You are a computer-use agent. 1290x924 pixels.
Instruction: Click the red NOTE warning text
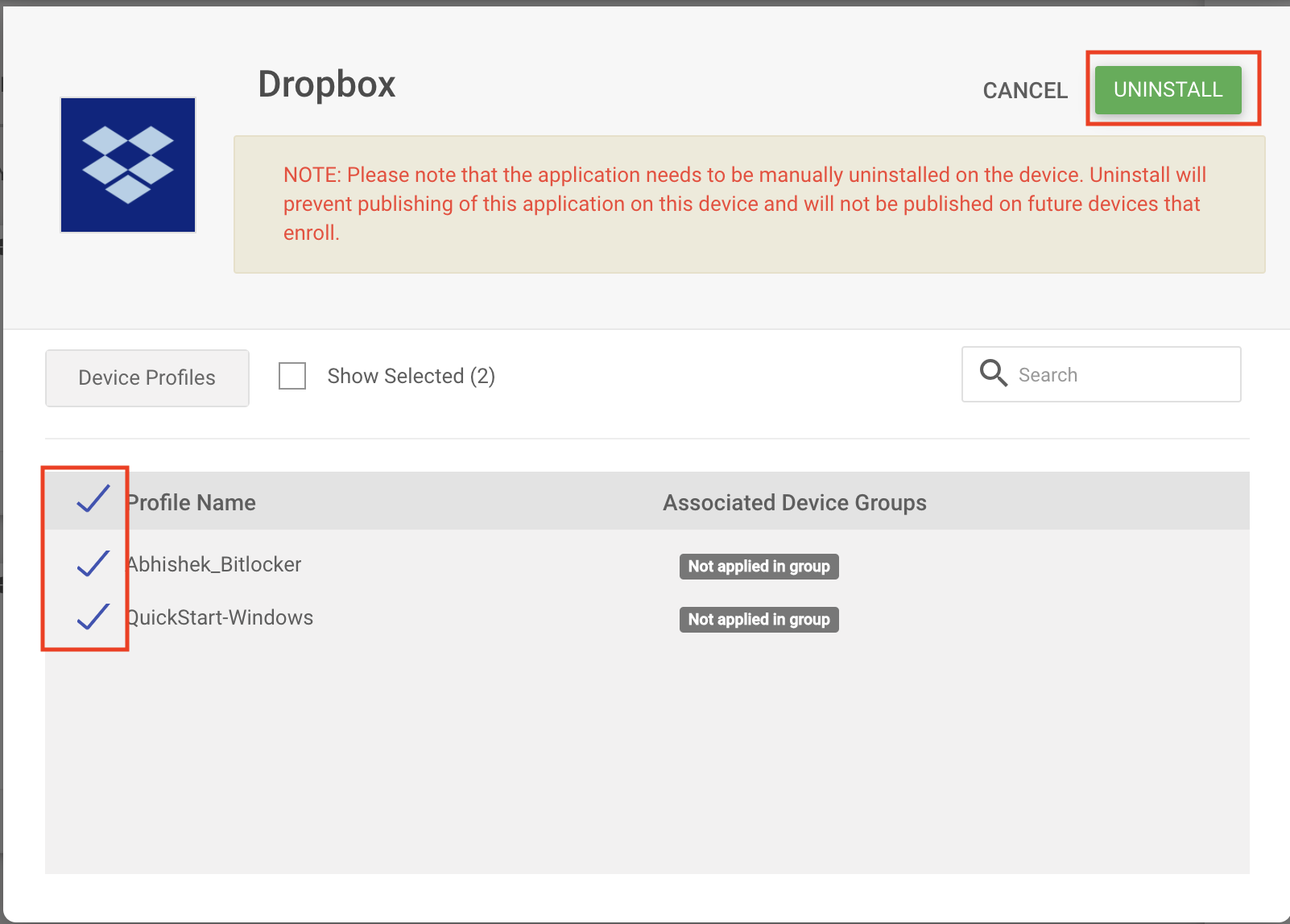[745, 204]
